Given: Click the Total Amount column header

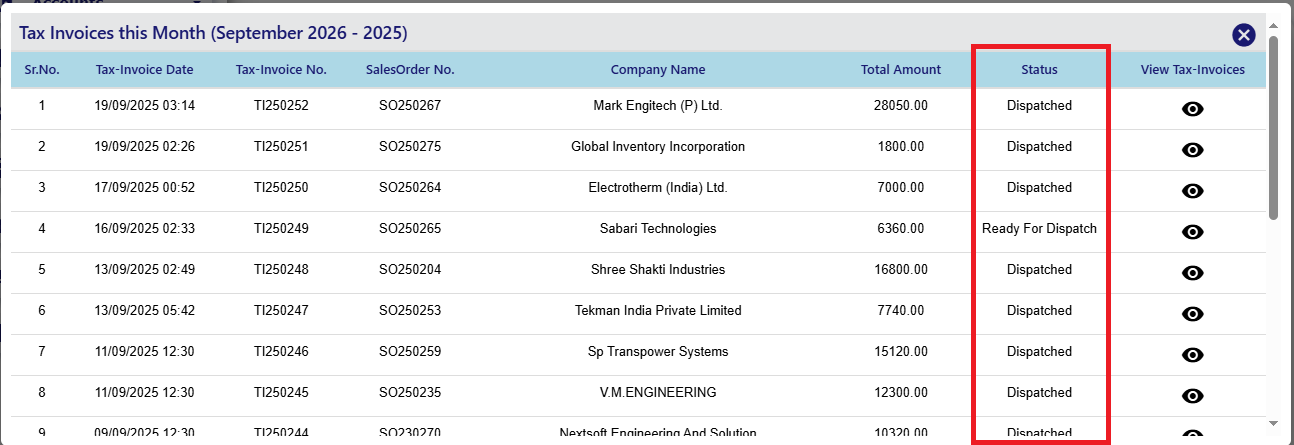Looking at the screenshot, I should [900, 70].
